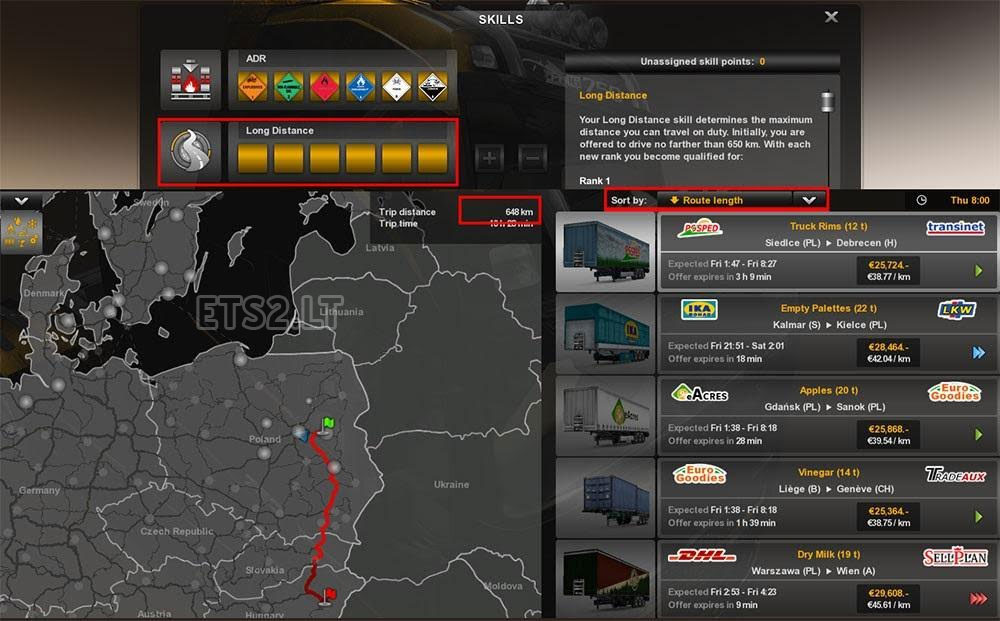1000x621 pixels.
Task: Choose the black-and-white corrosive ADR class
Action: tap(432, 86)
